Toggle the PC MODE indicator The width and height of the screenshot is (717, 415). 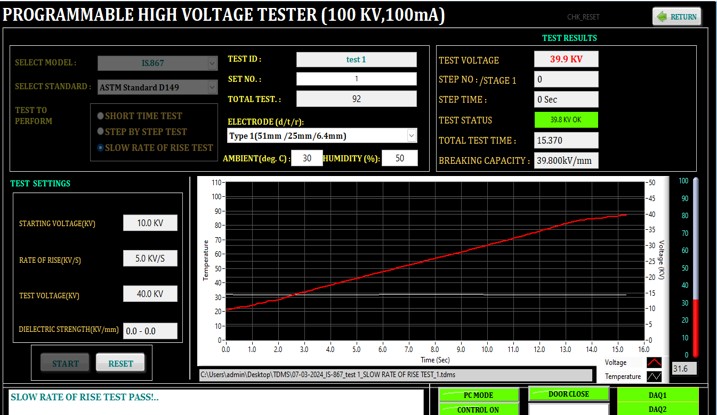[479, 395]
